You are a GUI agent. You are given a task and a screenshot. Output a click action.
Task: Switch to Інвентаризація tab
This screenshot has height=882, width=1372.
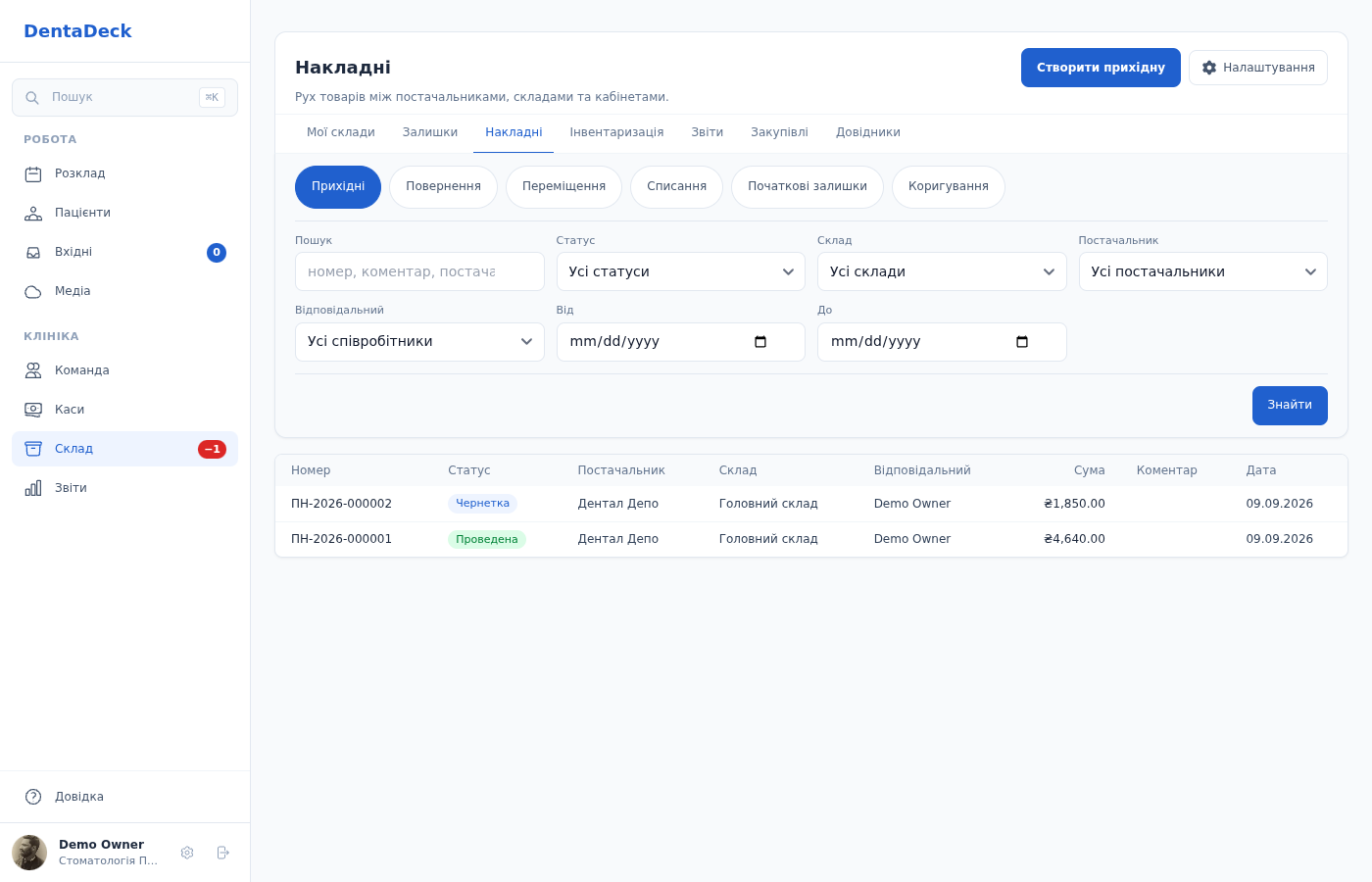coord(616,133)
